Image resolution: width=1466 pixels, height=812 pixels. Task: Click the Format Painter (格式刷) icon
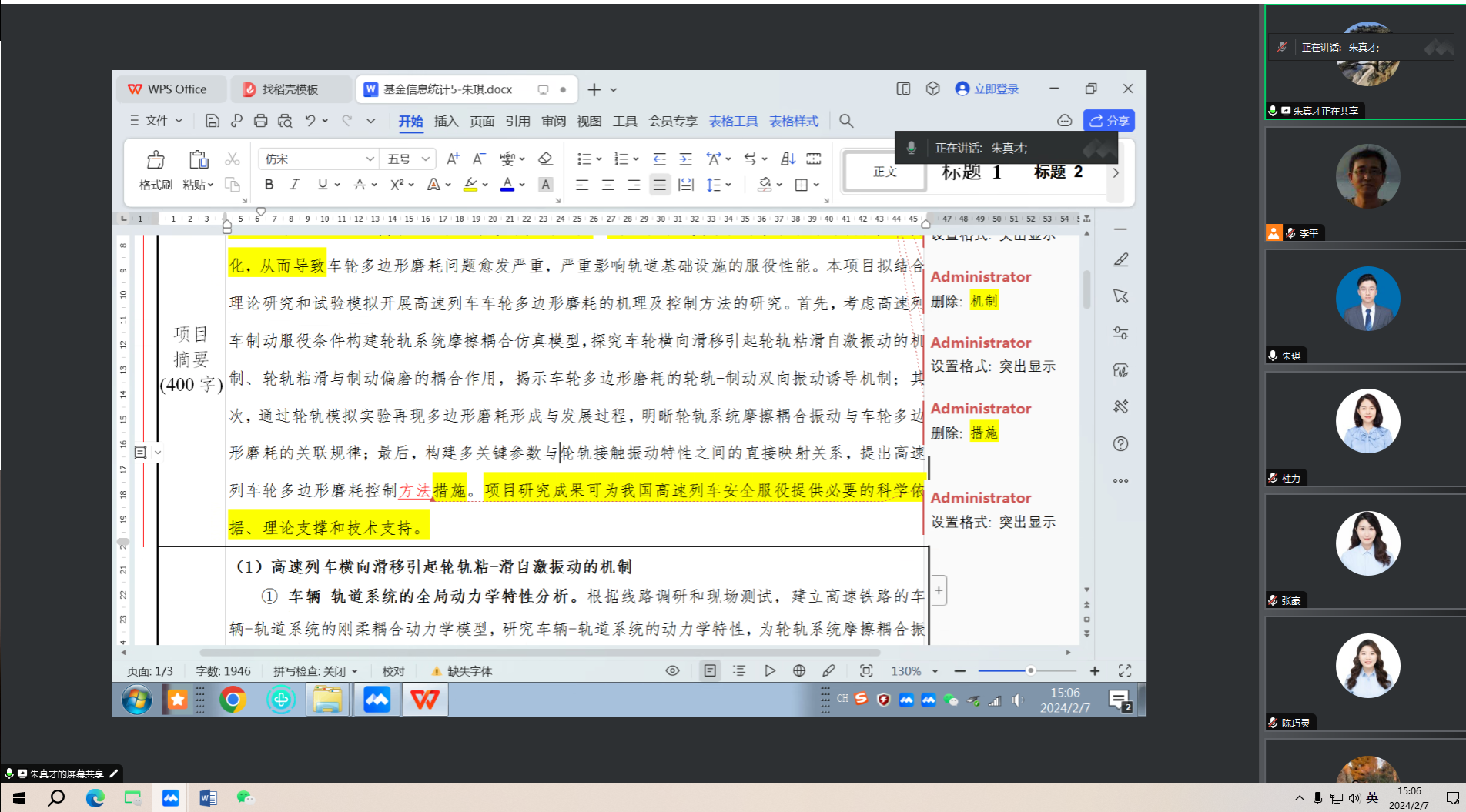click(156, 160)
